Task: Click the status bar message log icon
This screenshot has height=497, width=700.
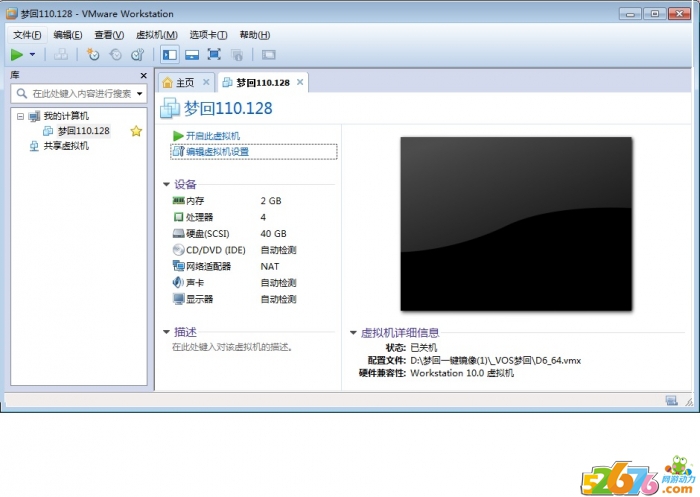Action: 671,401
